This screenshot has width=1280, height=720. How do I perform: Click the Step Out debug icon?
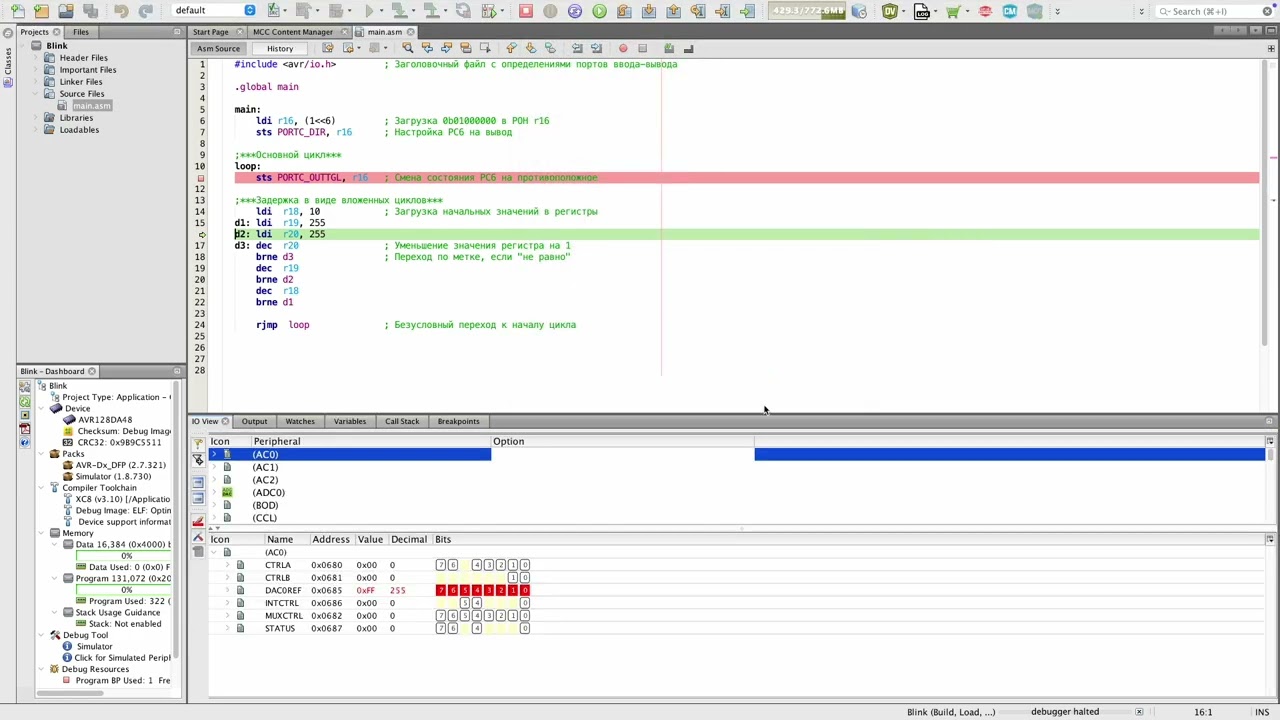tap(674, 11)
